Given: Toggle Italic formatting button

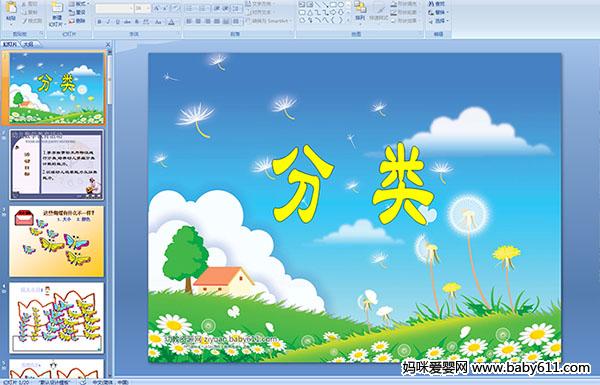Looking at the screenshot, I should (x=108, y=22).
